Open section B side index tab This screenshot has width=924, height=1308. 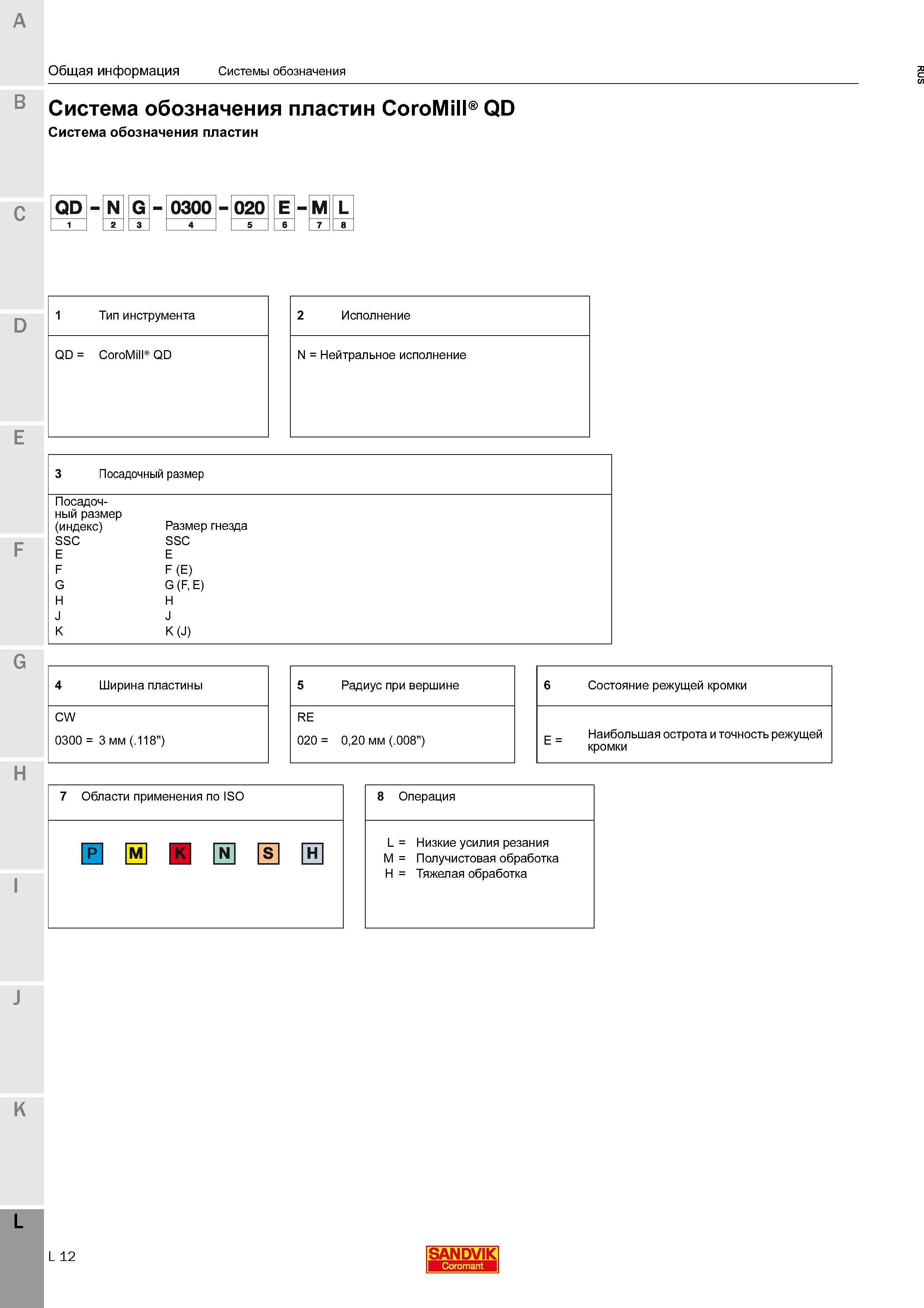pyautogui.click(x=22, y=143)
